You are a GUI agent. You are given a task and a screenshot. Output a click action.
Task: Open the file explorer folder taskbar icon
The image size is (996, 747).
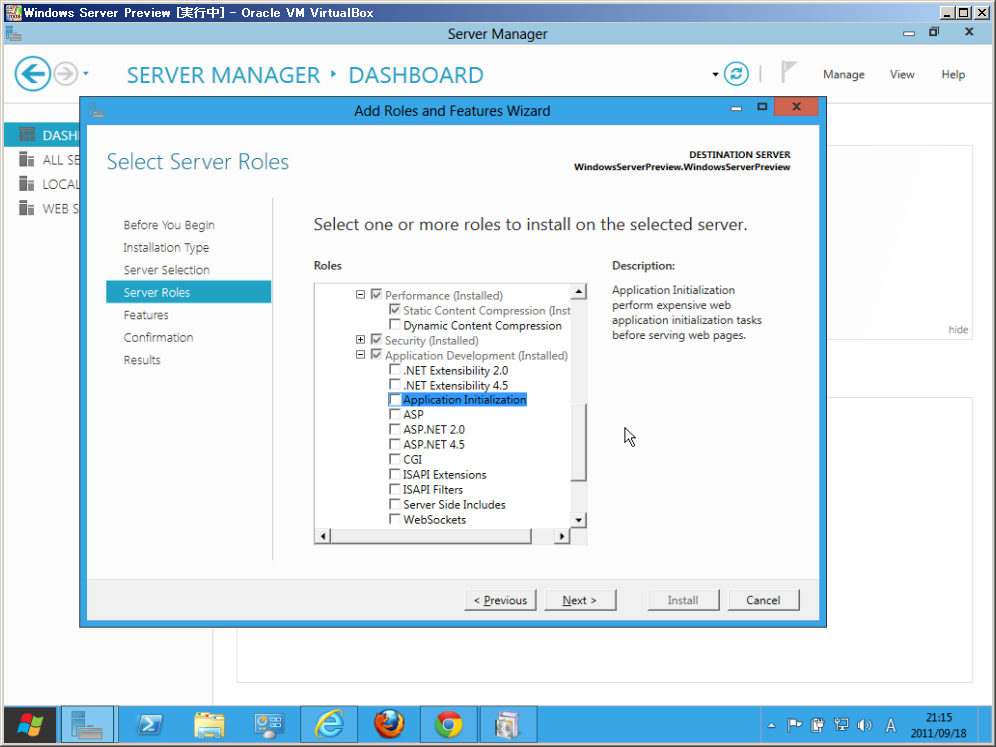coord(209,724)
